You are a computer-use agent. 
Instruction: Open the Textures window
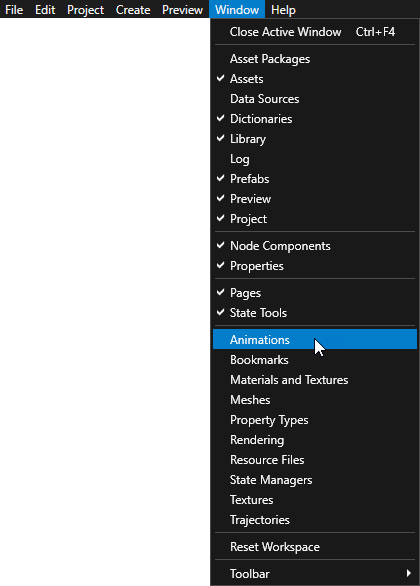click(315, 500)
